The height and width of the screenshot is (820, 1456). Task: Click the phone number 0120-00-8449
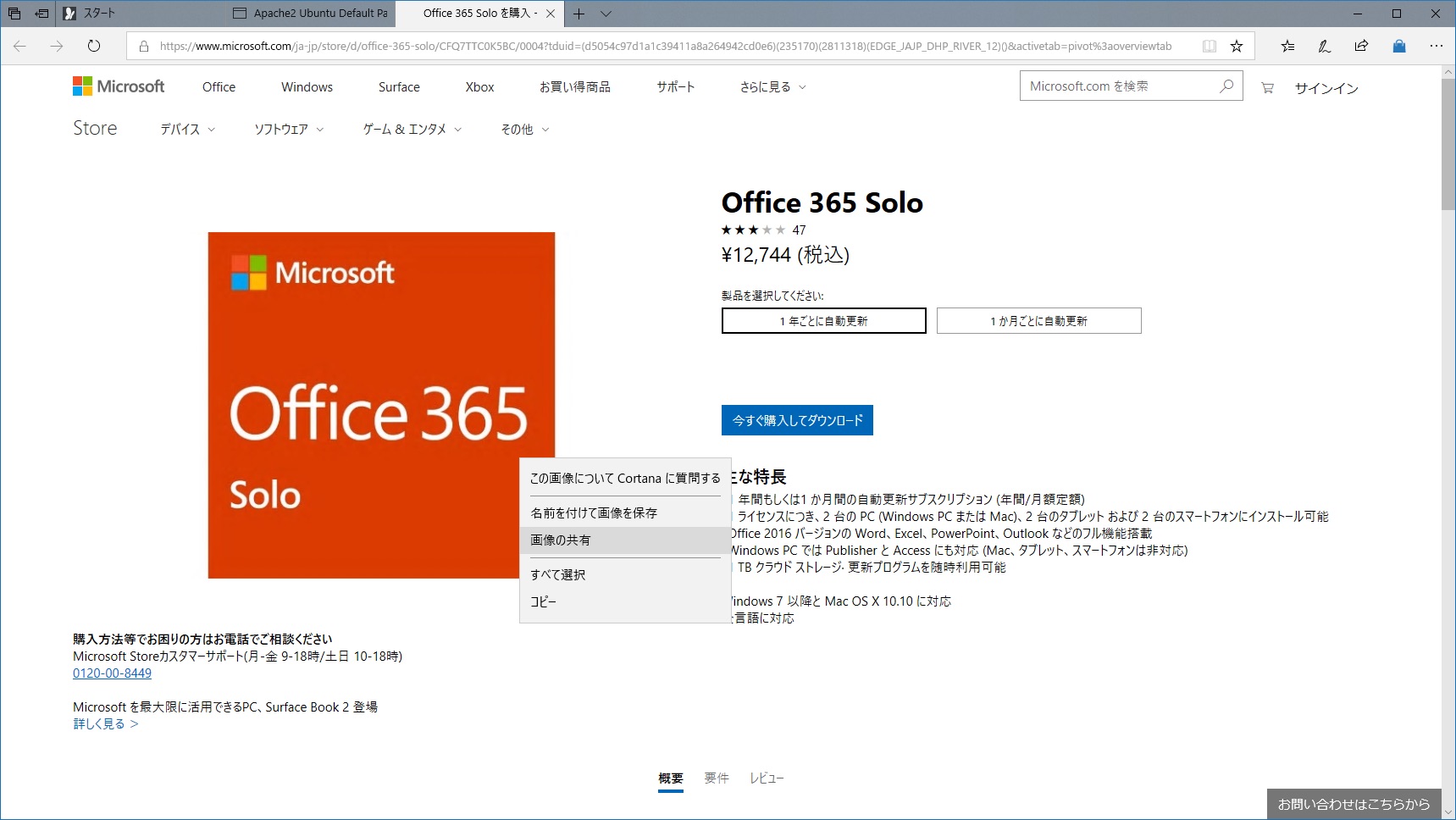(x=112, y=673)
